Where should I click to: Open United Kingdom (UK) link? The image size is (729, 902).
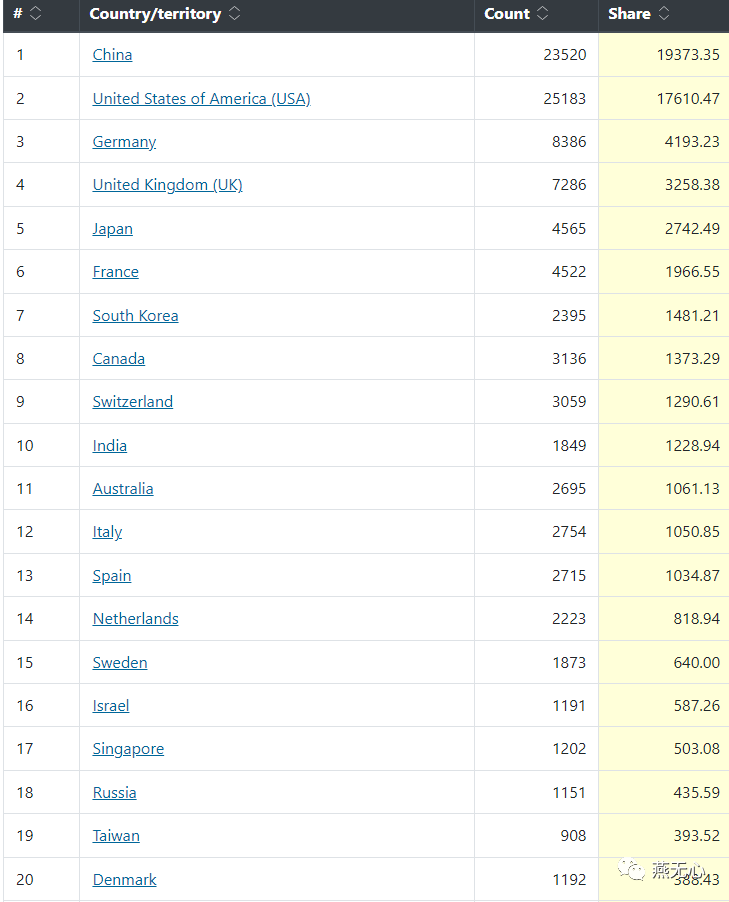coord(167,185)
